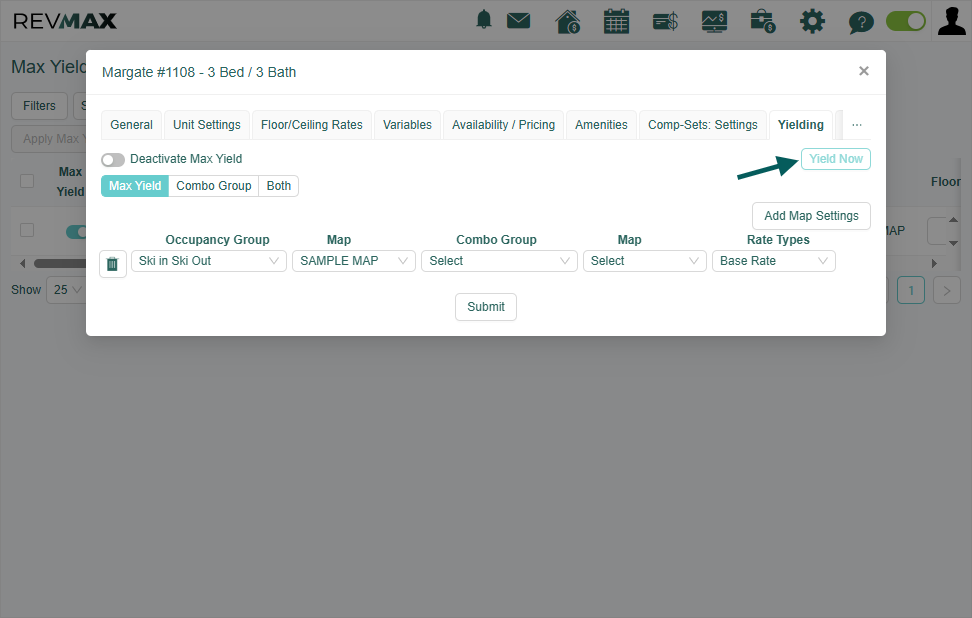Open the SAMPLE MAP dropdown

tap(354, 261)
